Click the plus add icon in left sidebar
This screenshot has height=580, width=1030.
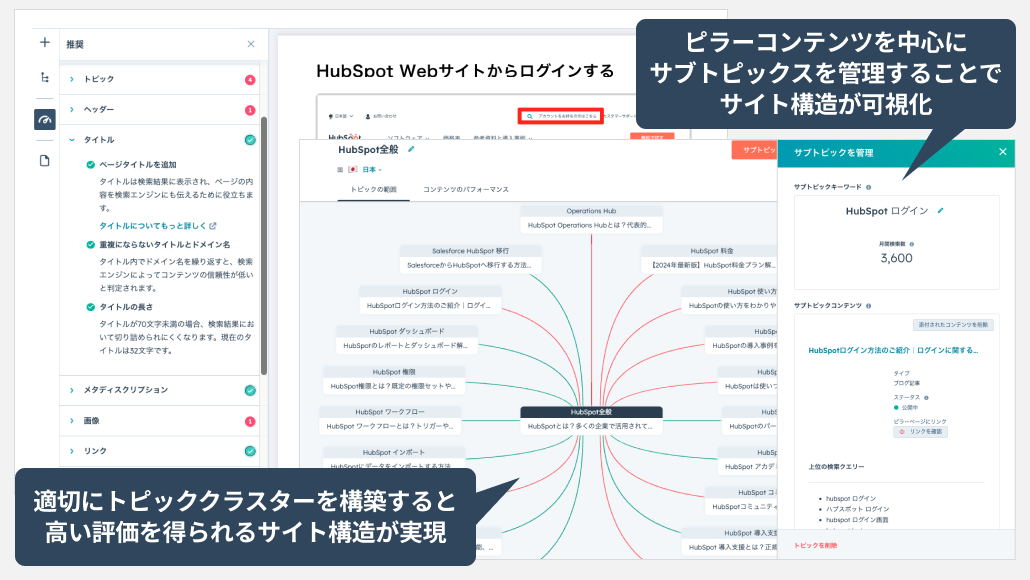pos(45,43)
